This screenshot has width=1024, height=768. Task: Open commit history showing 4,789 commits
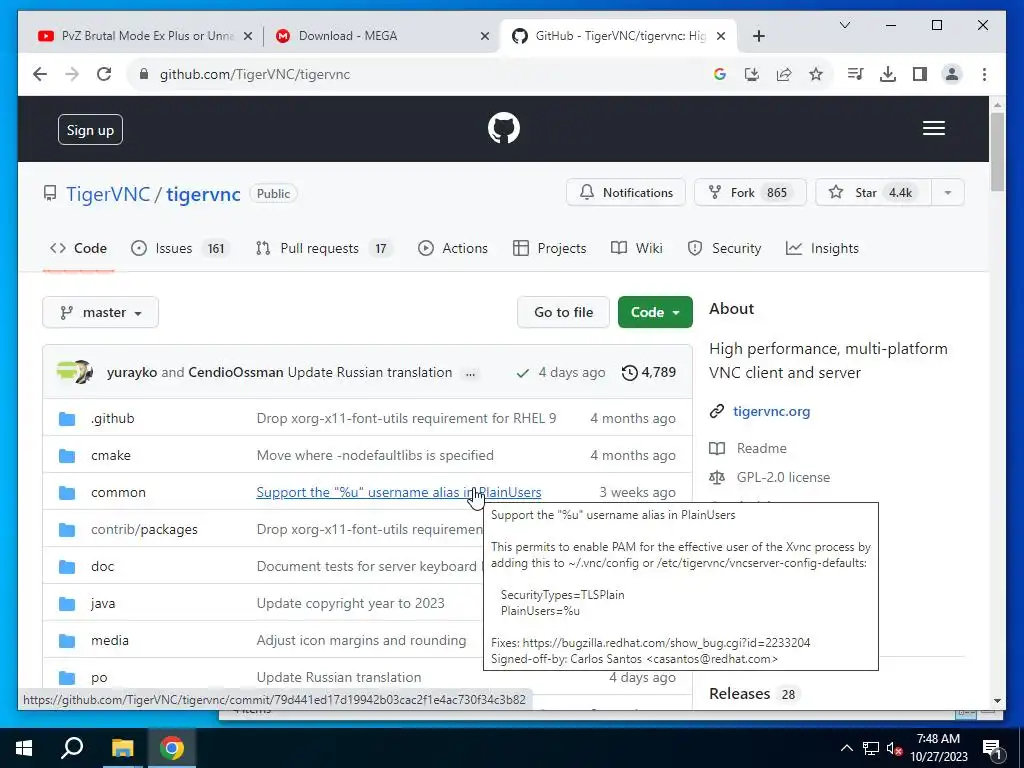648,372
